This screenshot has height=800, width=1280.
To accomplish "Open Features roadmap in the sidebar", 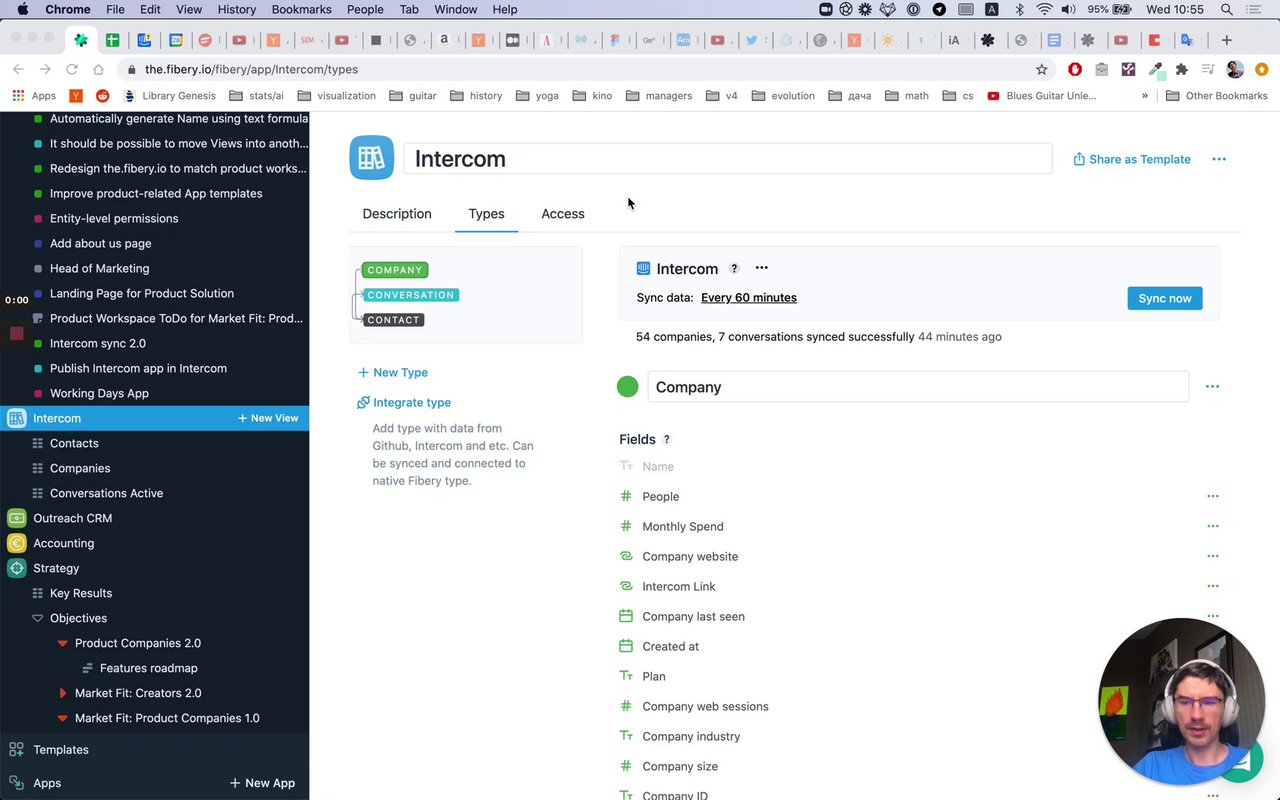I will pyautogui.click(x=149, y=668).
